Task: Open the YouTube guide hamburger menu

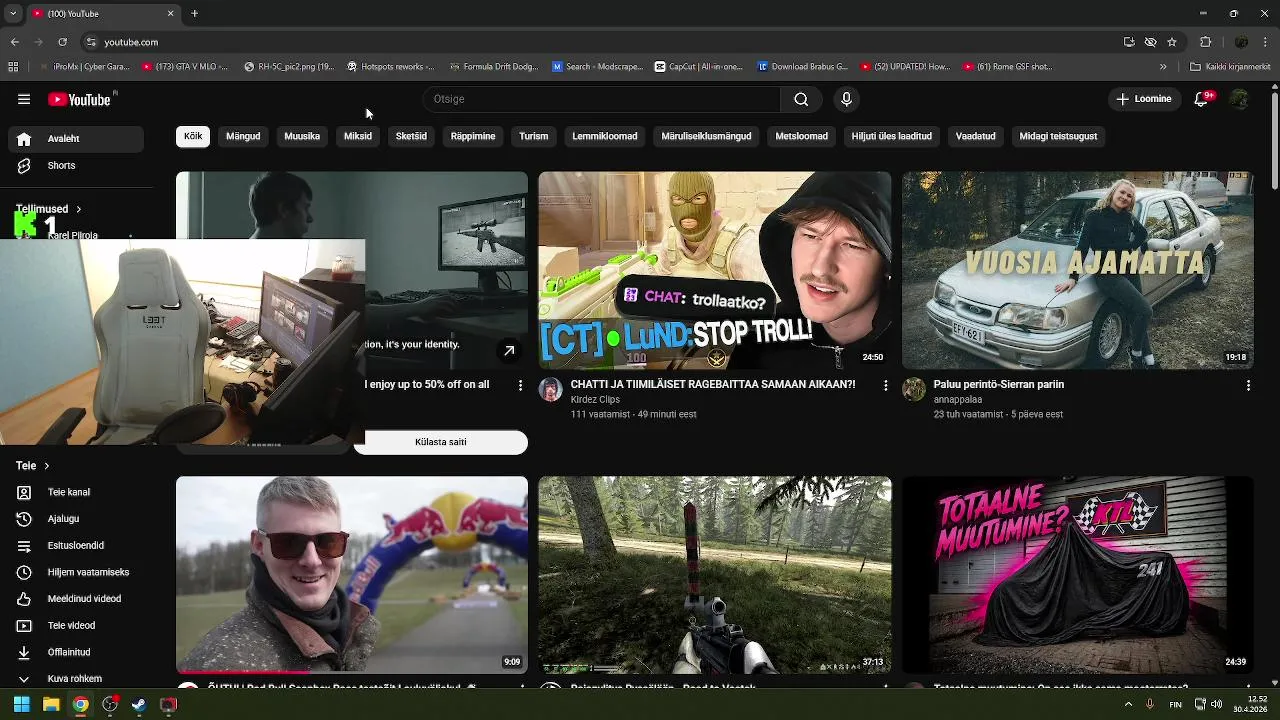Action: point(24,99)
